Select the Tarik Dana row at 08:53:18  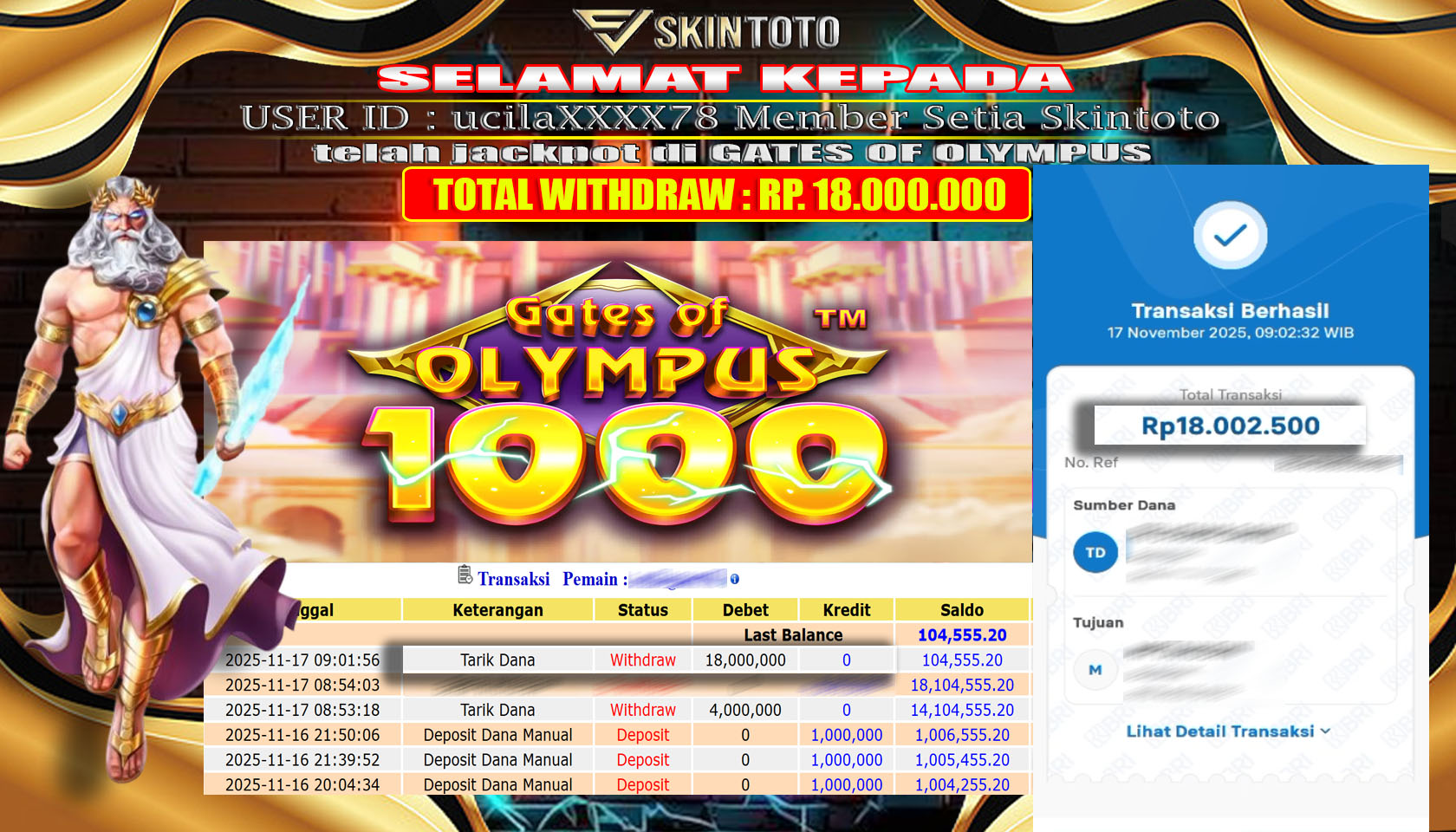pyautogui.click(x=497, y=710)
